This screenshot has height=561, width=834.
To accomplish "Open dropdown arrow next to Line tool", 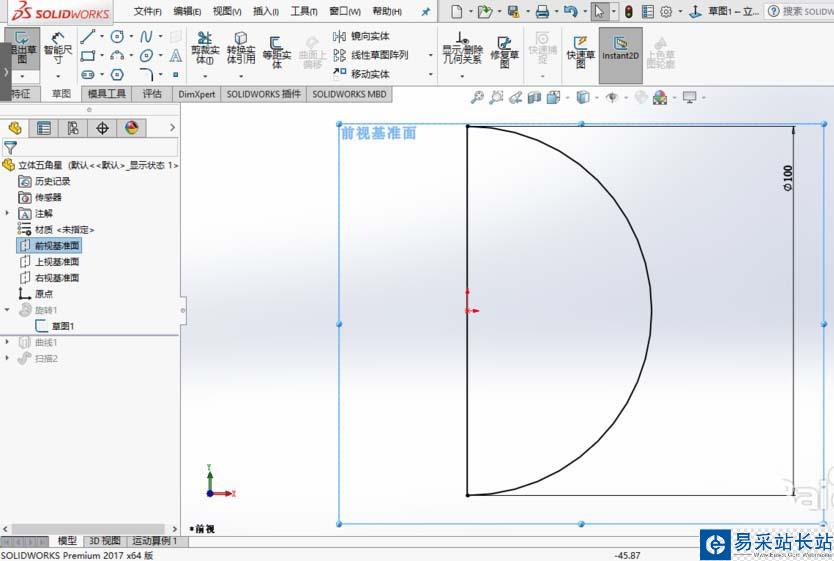I will click(102, 36).
